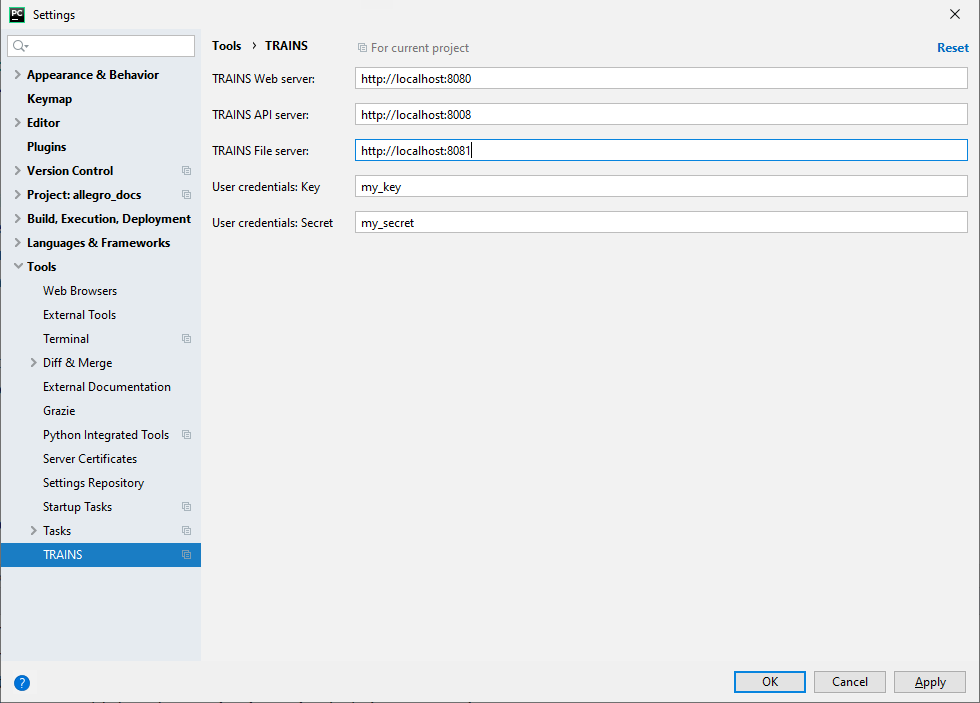This screenshot has height=703, width=980.
Task: Click the help question mark icon
Action: coord(22,683)
